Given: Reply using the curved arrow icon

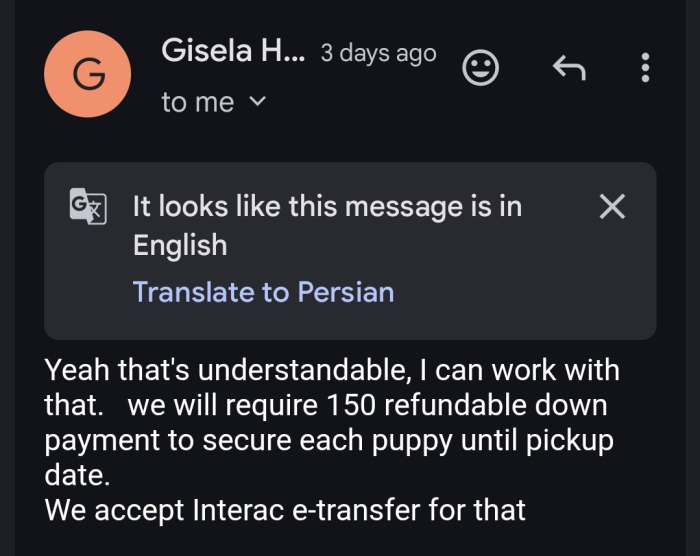Looking at the screenshot, I should (x=568, y=68).
